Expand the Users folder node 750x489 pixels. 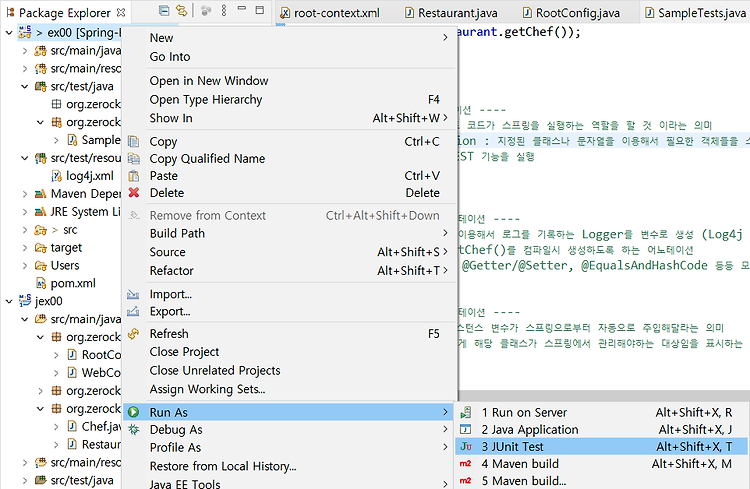click(x=25, y=266)
